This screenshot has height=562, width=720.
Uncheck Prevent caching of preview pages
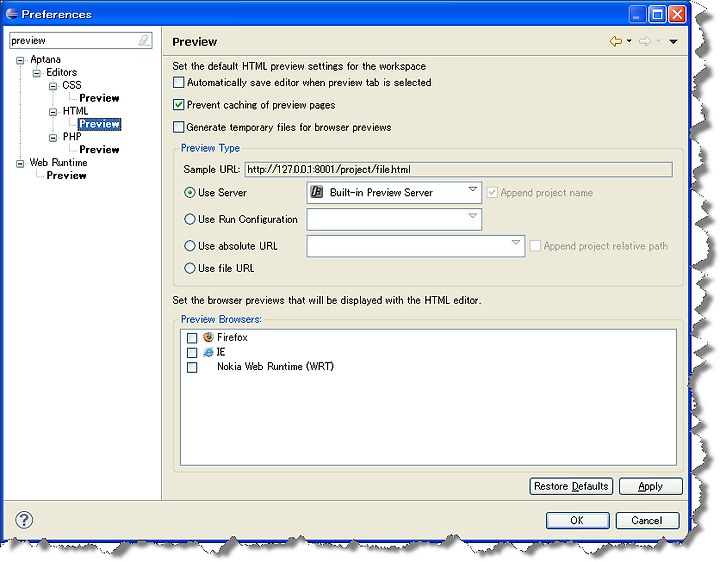click(178, 105)
